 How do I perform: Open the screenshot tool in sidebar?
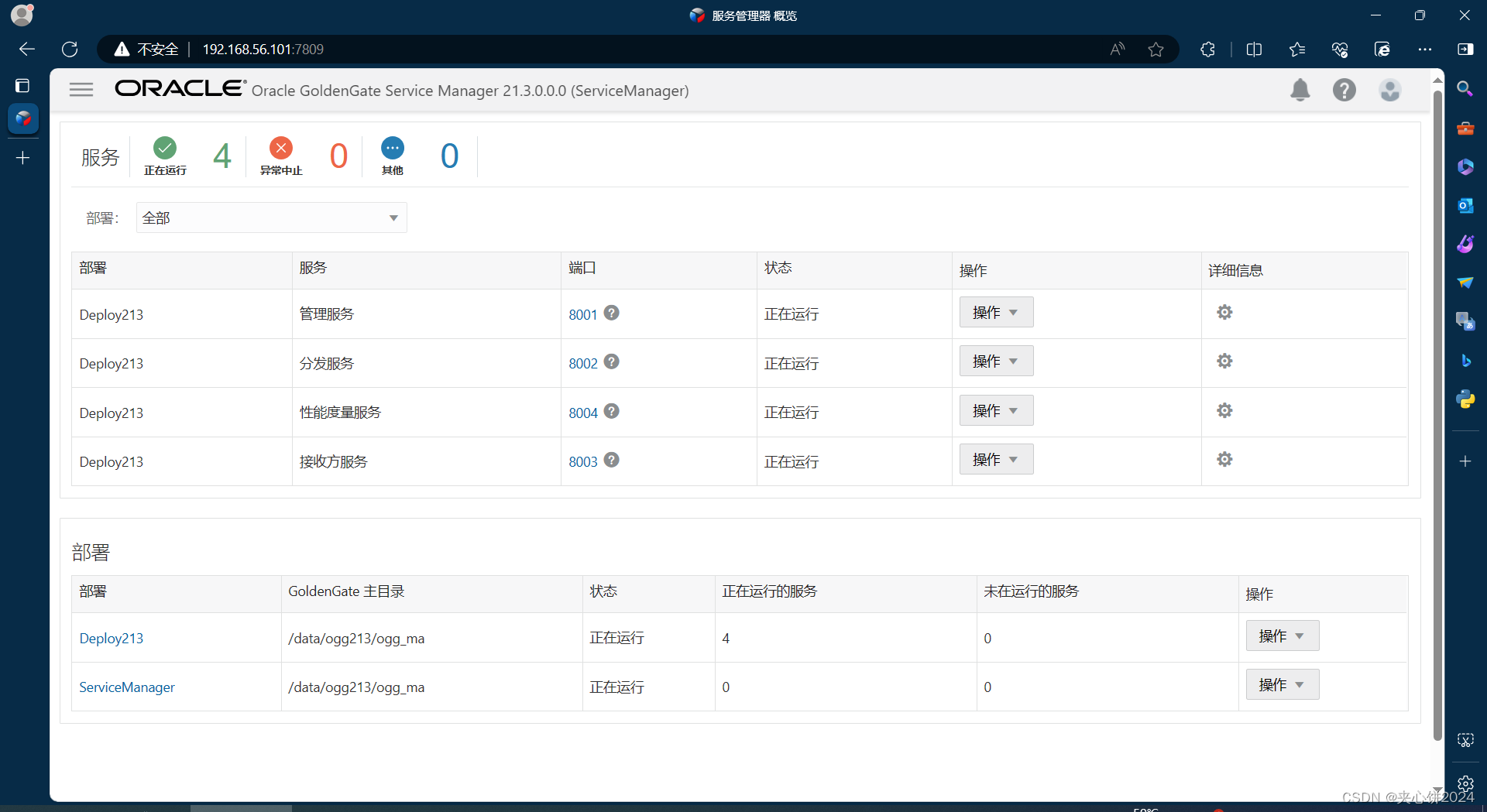pos(1465,740)
